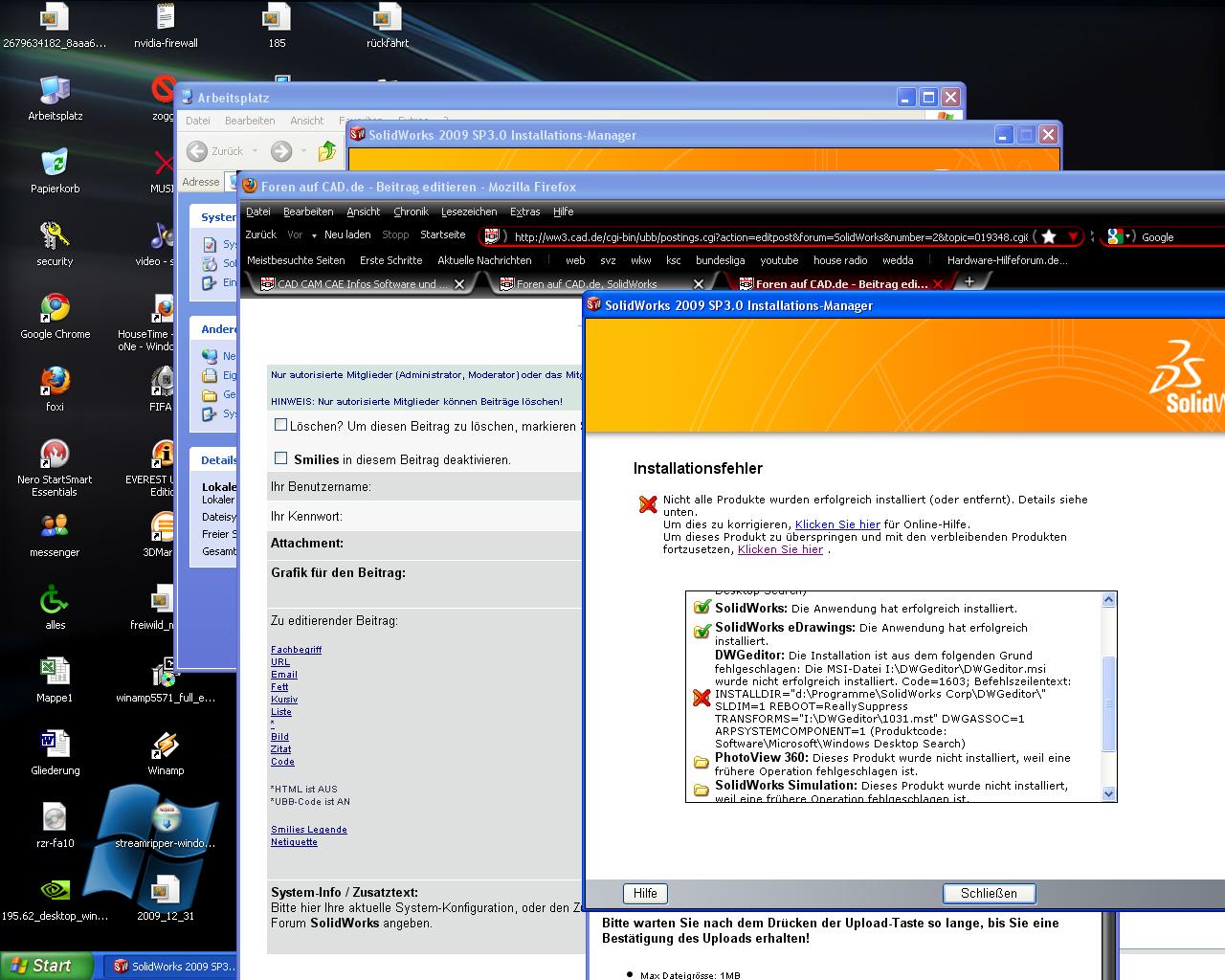Open the Gliederung Word document icon
Screen dimensions: 1225x980
point(55,746)
